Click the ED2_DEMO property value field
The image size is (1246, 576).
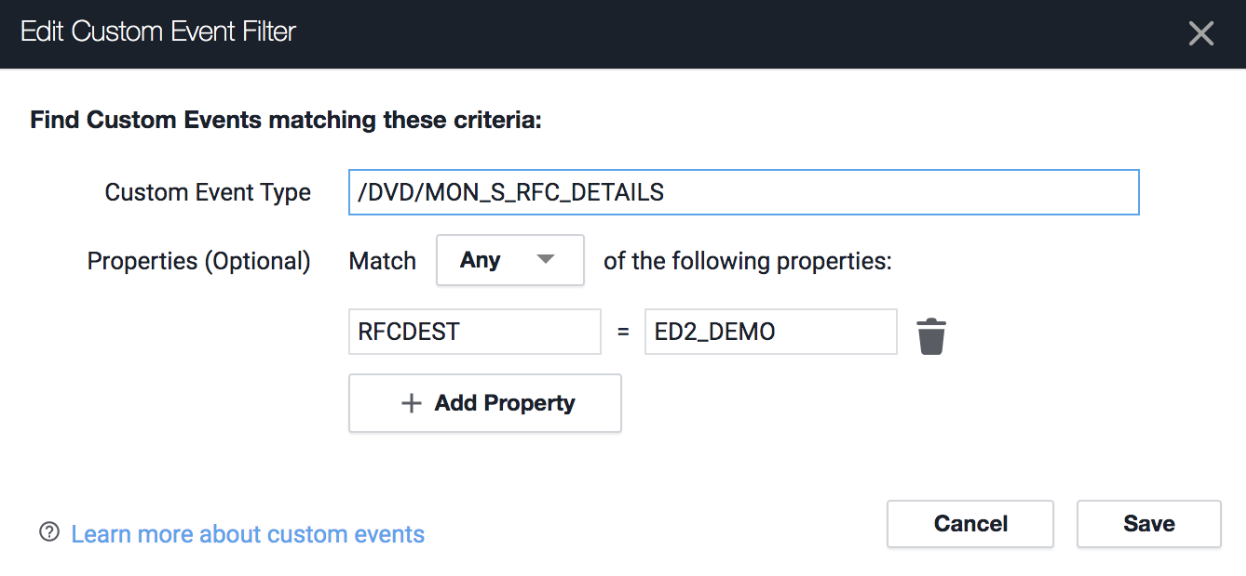770,332
